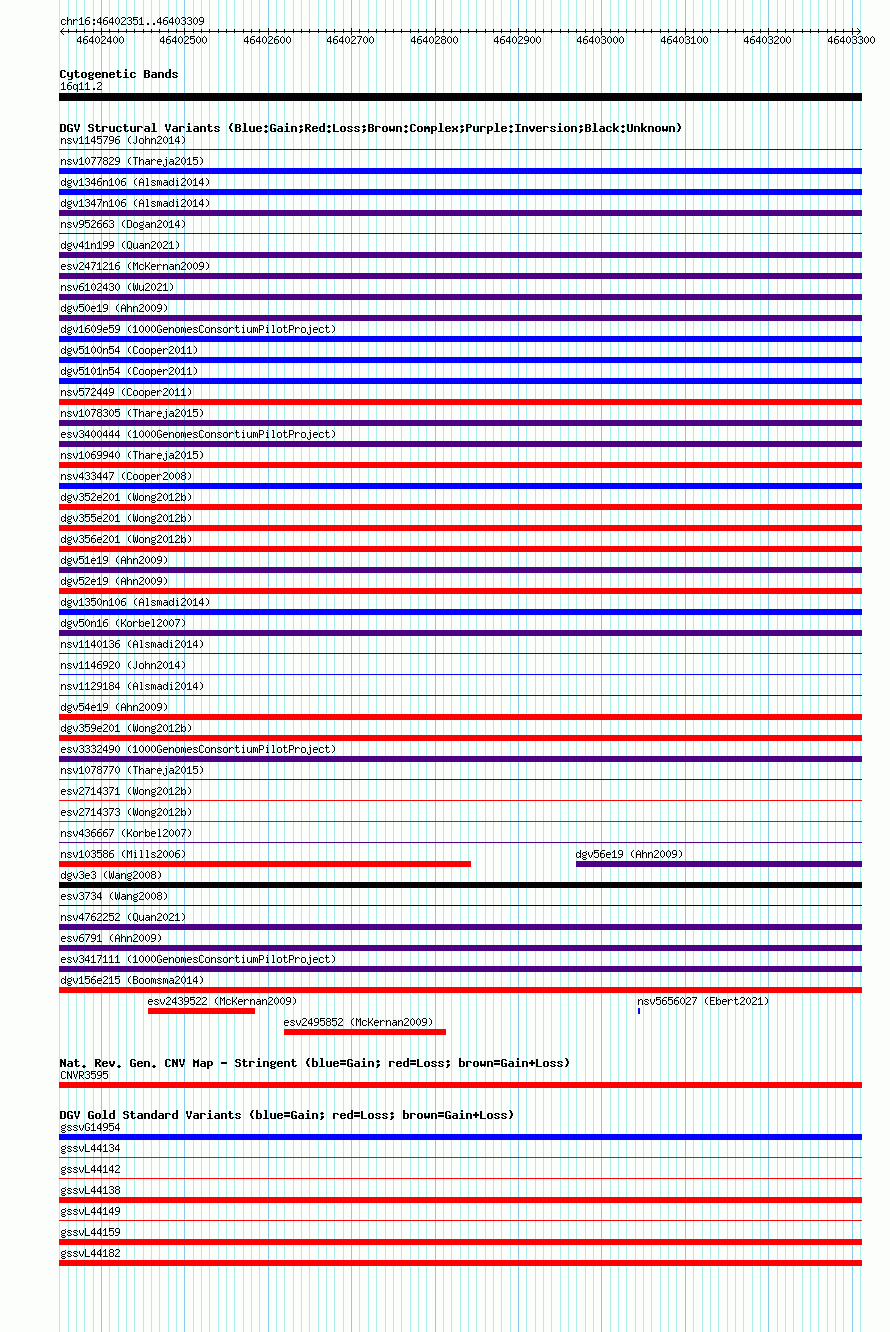This screenshot has height=1332, width=890.
Task: Open the dgv1346n106 (Alsmadi2014) variant
Action: 135,183
